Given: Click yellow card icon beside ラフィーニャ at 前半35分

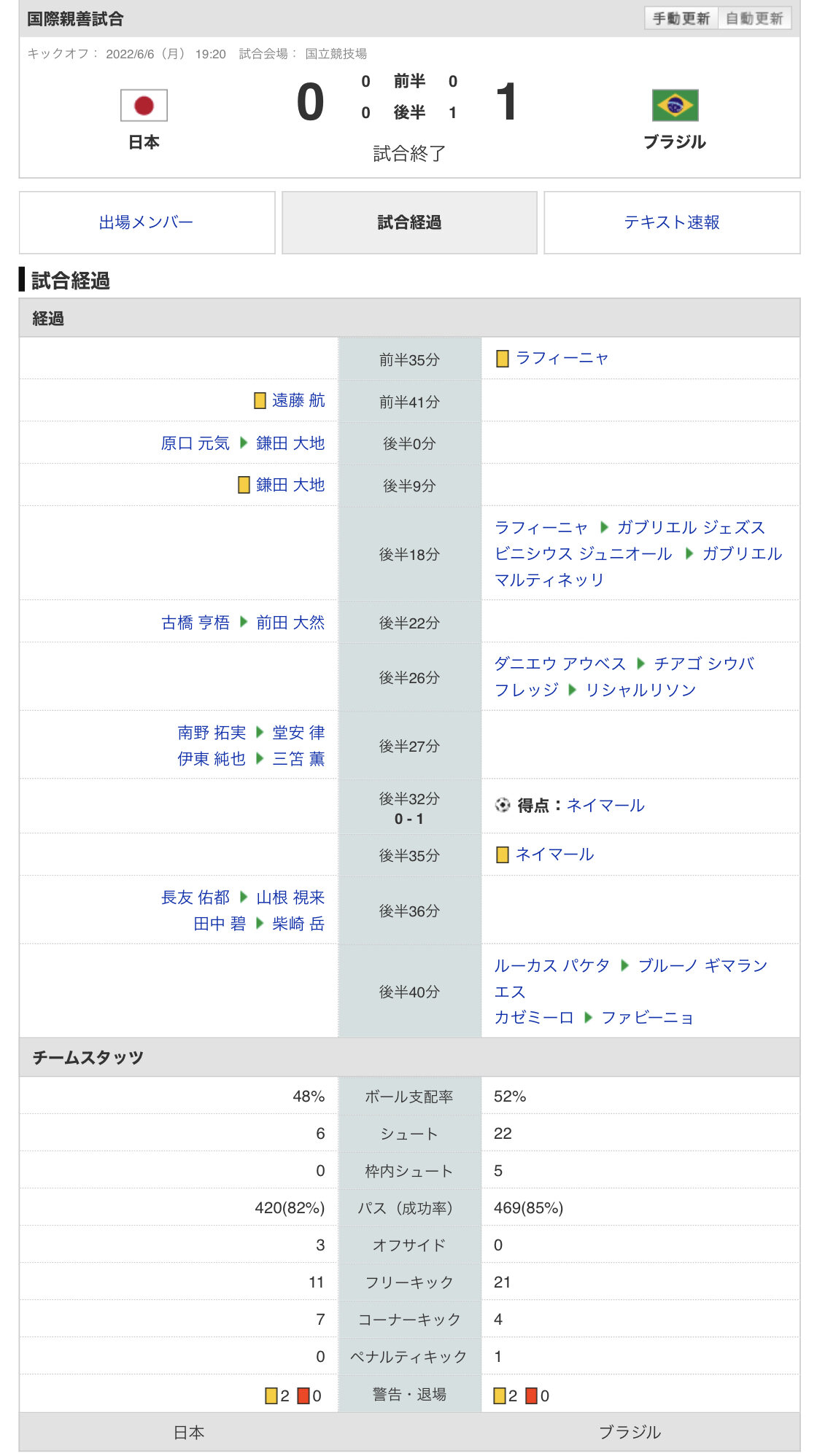Looking at the screenshot, I should point(502,358).
